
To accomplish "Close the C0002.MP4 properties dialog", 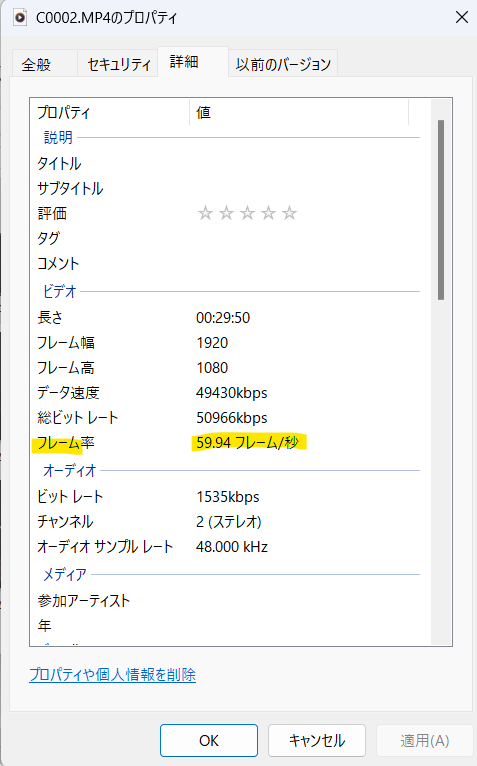I will point(461,18).
